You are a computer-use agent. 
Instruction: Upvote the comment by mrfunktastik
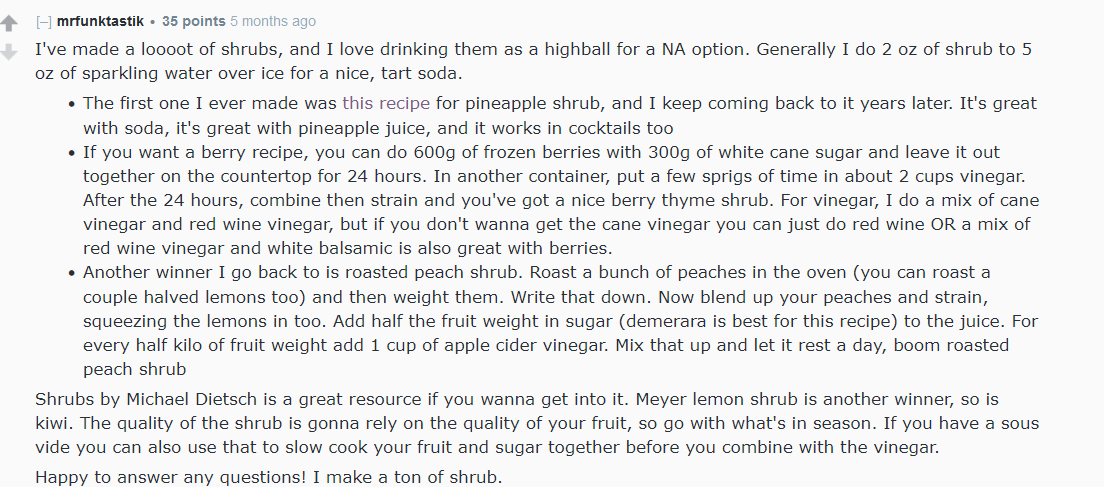point(10,24)
